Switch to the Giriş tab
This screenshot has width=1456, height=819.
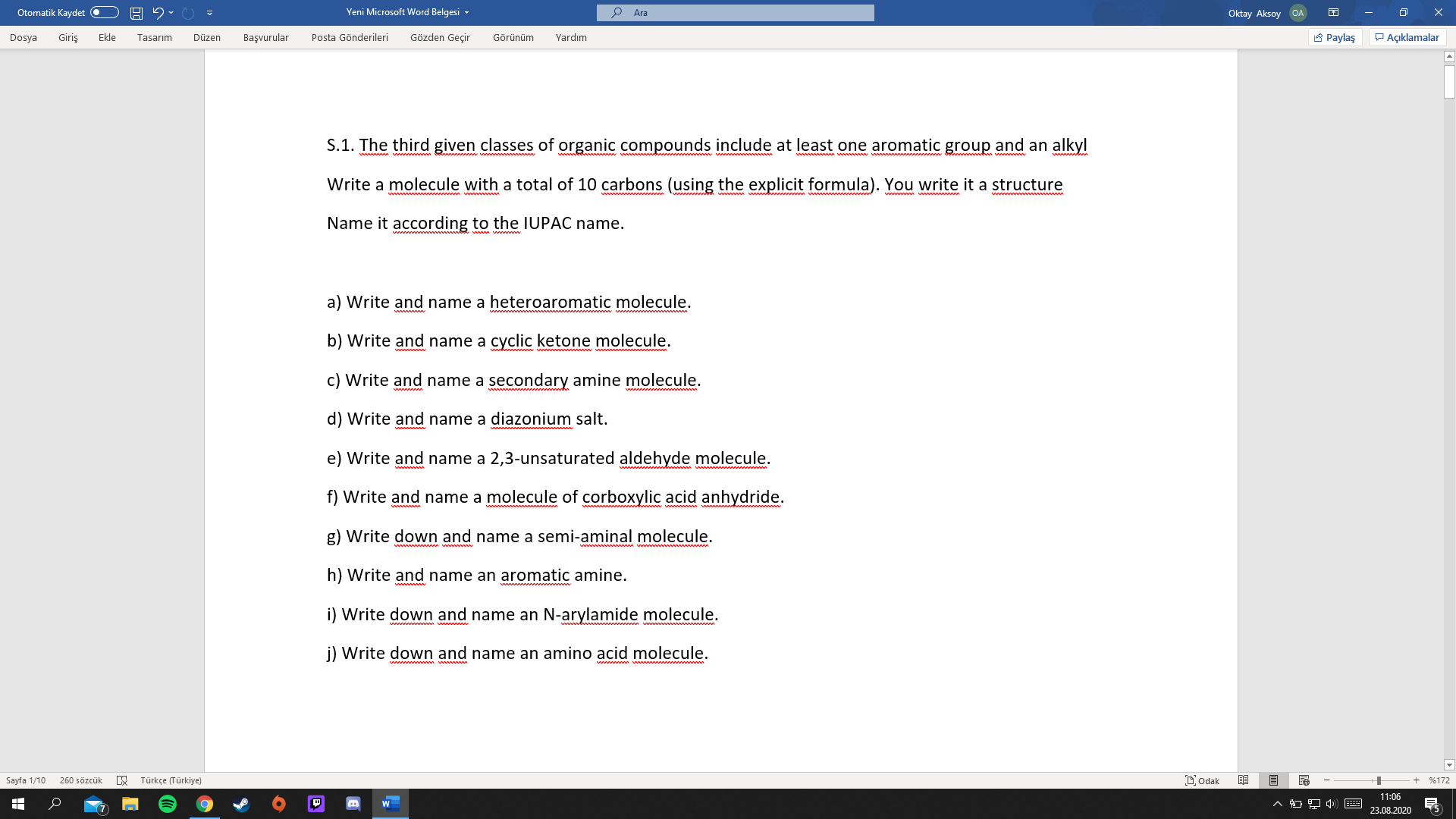coord(68,37)
